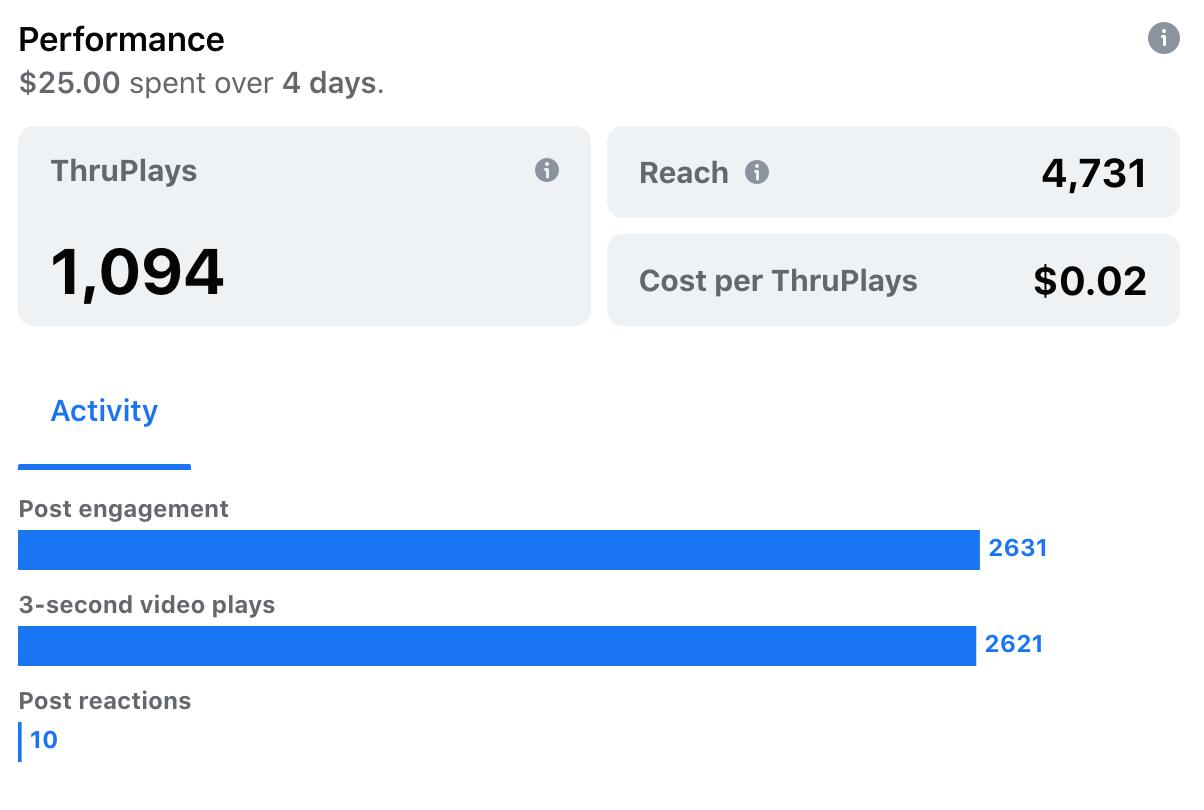Image resolution: width=1204 pixels, height=810 pixels.
Task: Click the Performance heading
Action: 121,39
